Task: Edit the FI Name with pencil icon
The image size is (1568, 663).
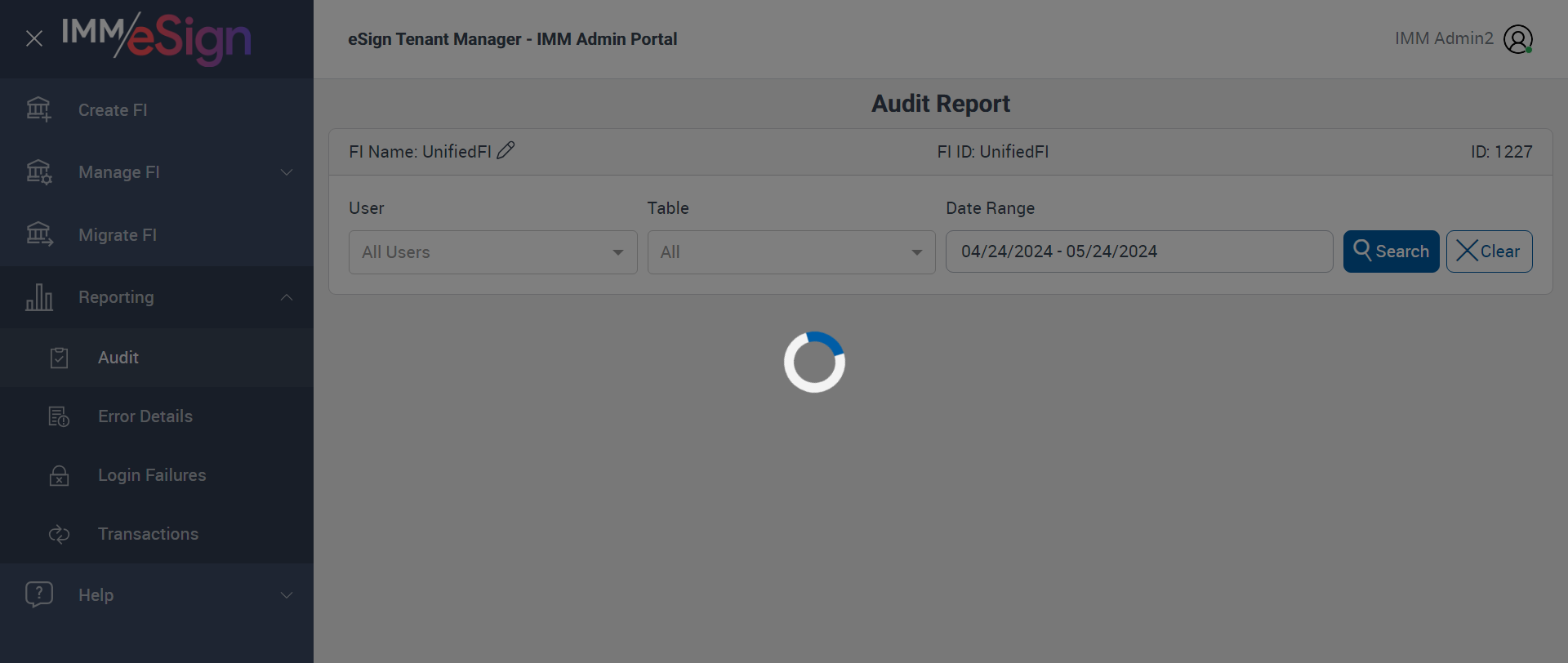Action: coord(506,150)
